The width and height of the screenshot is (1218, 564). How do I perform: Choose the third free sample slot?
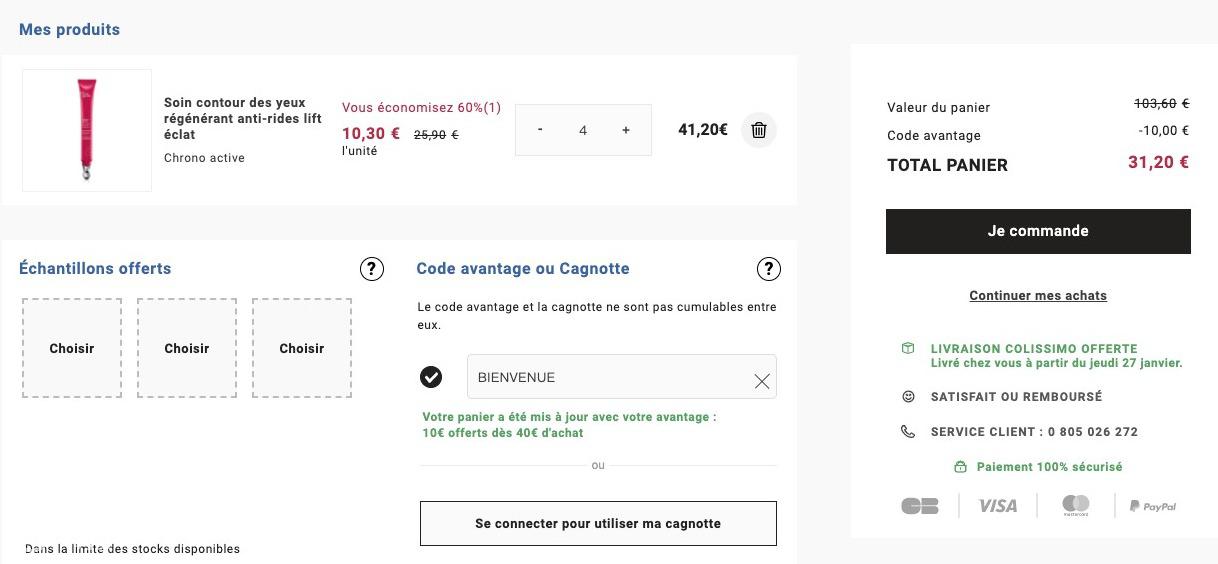coord(302,348)
